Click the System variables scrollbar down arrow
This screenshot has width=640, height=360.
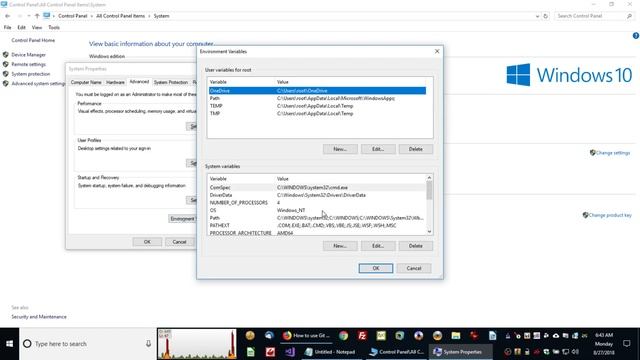(429, 232)
